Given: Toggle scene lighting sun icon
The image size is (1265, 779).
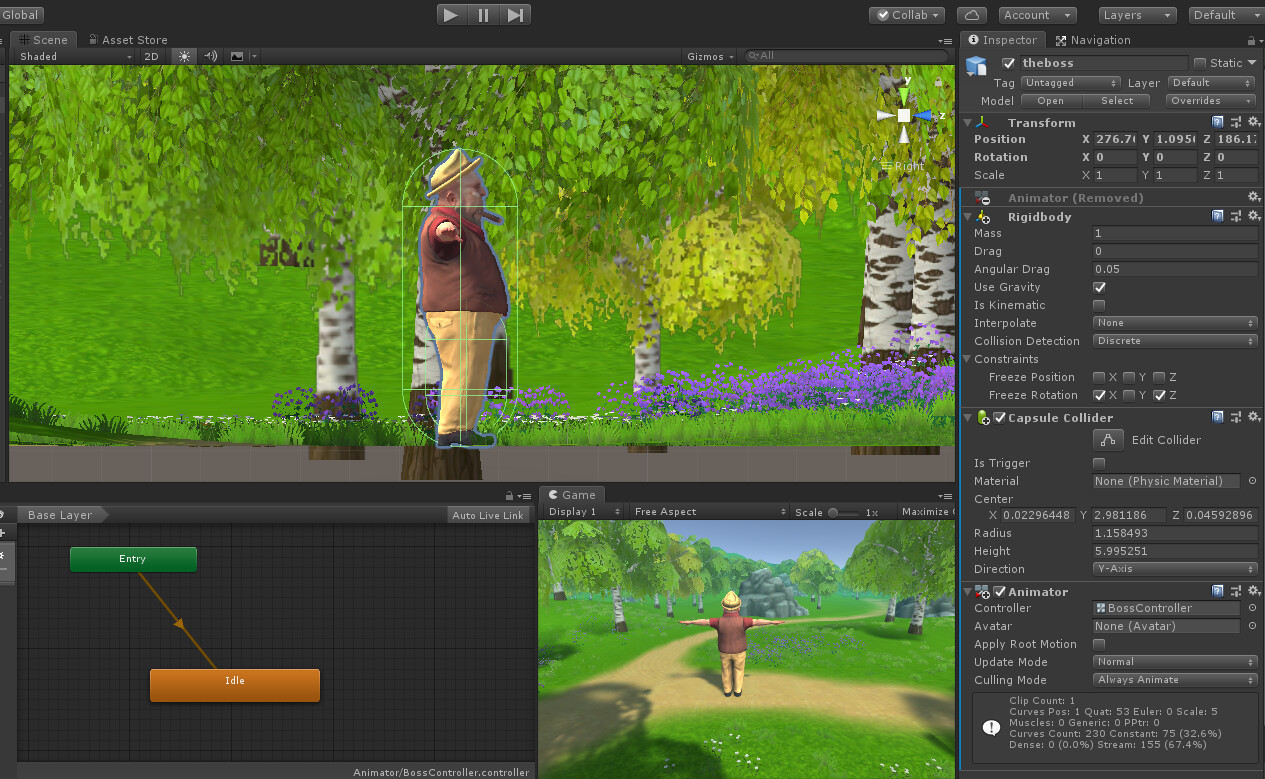Looking at the screenshot, I should point(184,57).
